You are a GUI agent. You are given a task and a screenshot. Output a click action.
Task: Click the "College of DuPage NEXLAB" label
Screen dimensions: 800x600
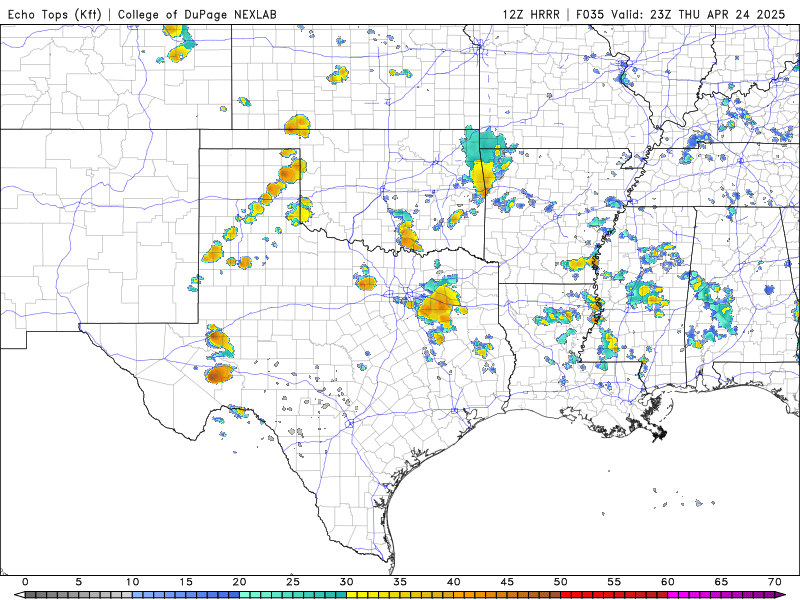197,14
